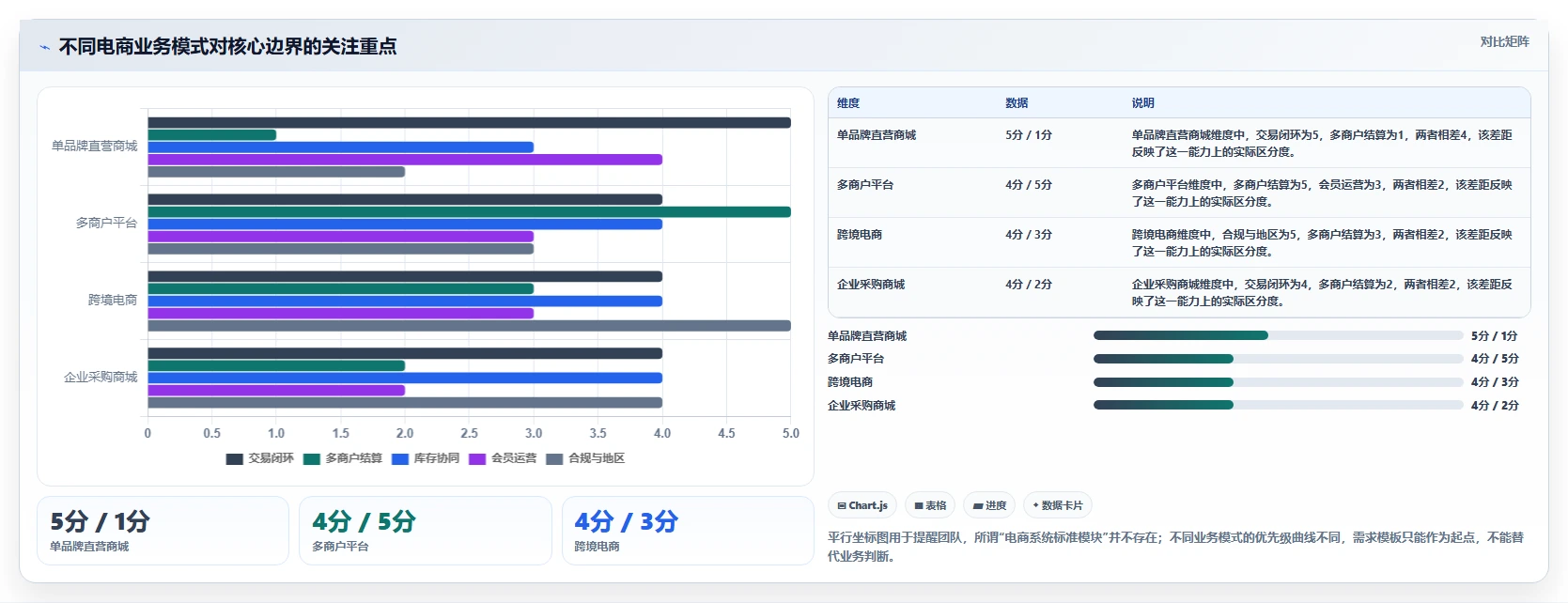Click the Chart.js chip
The height and width of the screenshot is (603, 1568).
click(862, 505)
